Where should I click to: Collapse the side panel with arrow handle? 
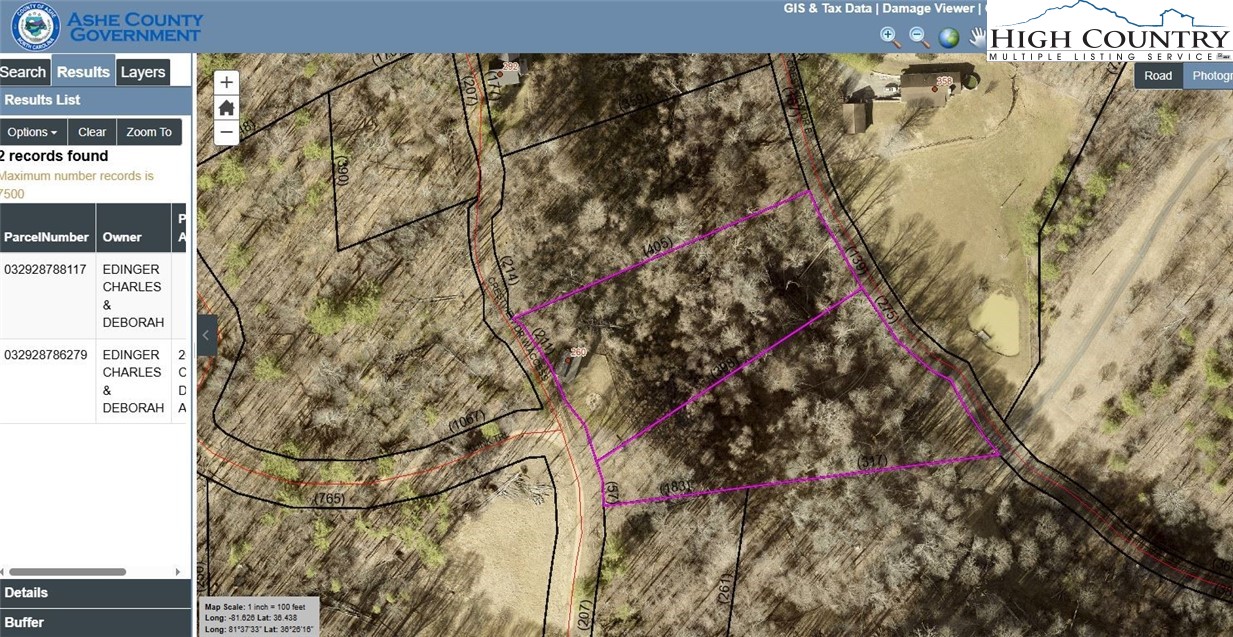205,336
